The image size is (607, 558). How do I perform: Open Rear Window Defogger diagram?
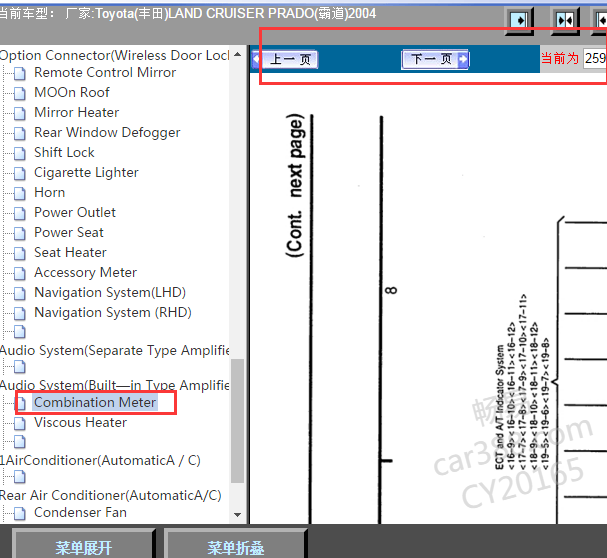click(x=107, y=132)
